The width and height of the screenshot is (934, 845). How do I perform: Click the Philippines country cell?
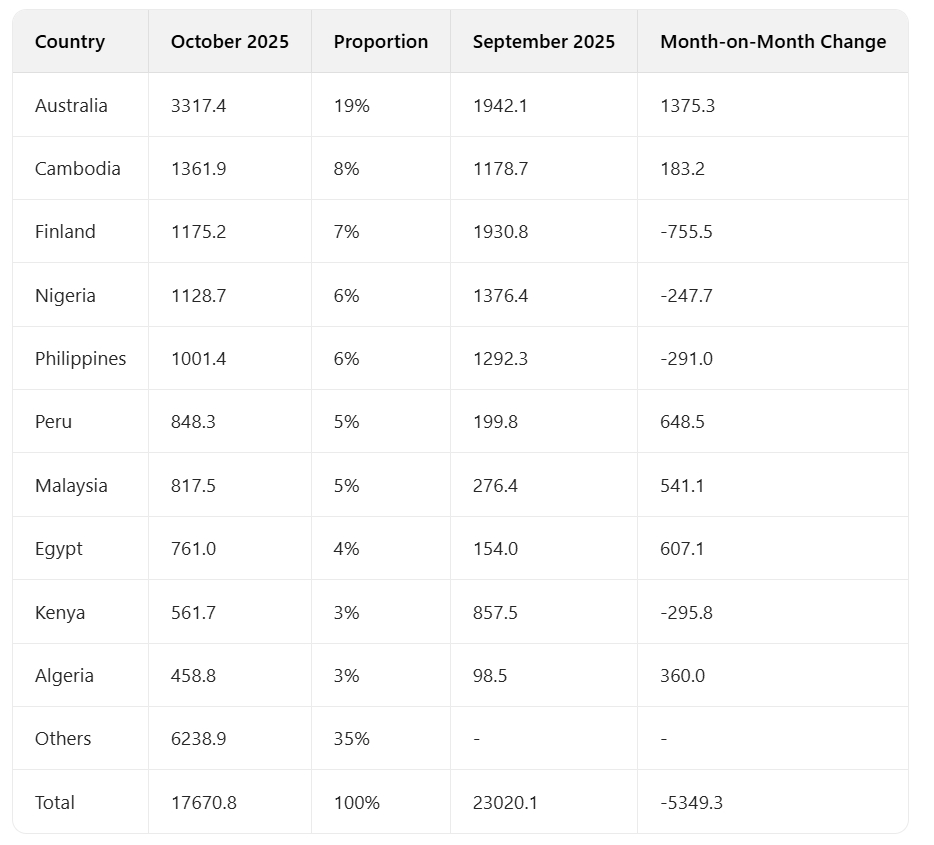click(x=81, y=358)
